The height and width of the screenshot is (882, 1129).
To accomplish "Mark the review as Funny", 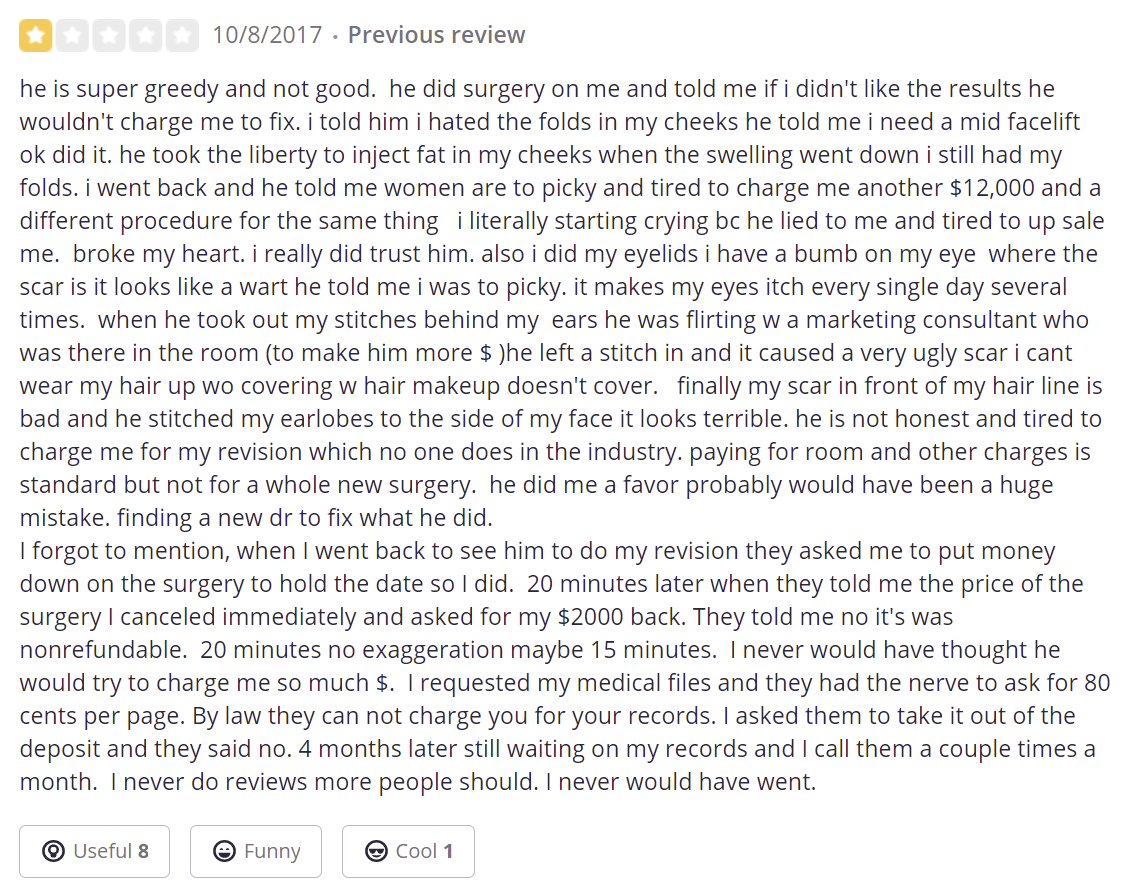I will pos(256,851).
